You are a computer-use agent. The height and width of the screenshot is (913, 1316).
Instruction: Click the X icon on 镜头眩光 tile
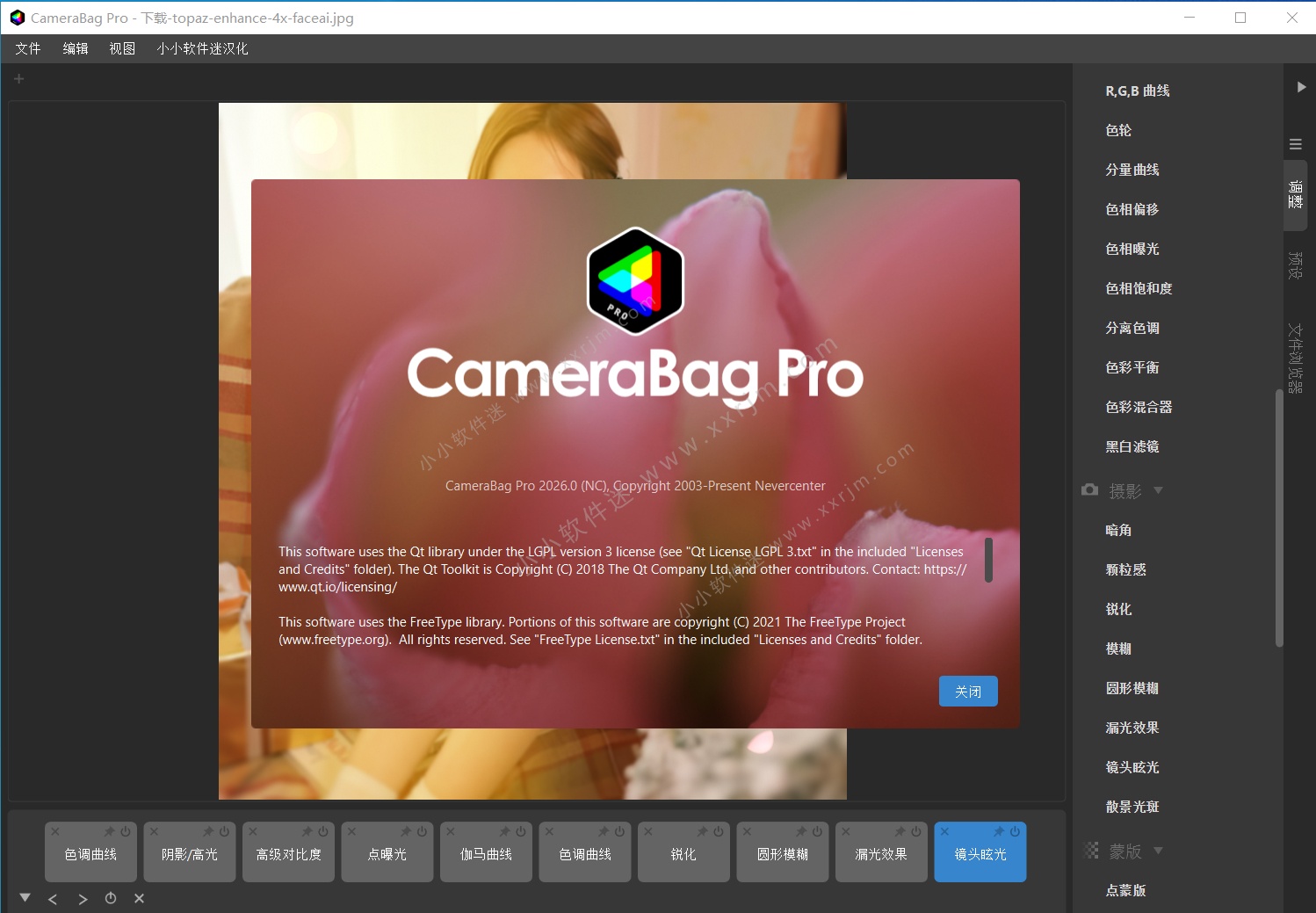(x=944, y=831)
